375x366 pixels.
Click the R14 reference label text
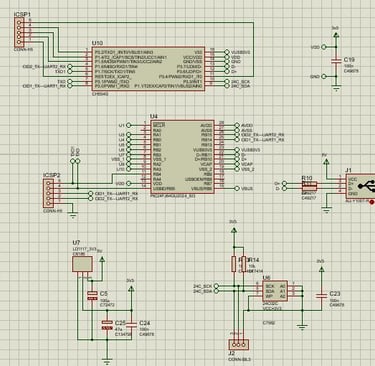(x=254, y=260)
